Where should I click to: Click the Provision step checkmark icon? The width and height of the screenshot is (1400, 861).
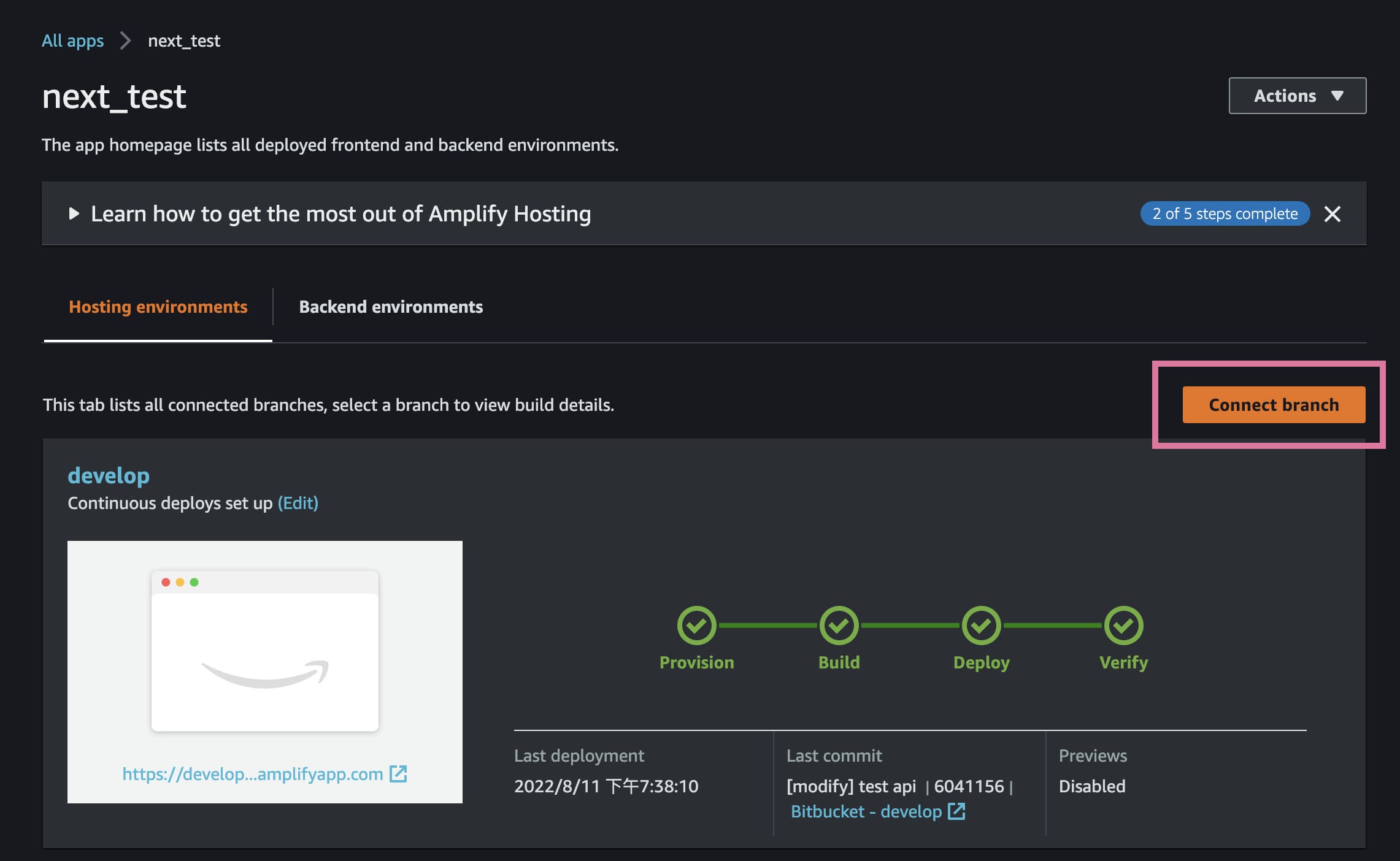[x=696, y=626]
